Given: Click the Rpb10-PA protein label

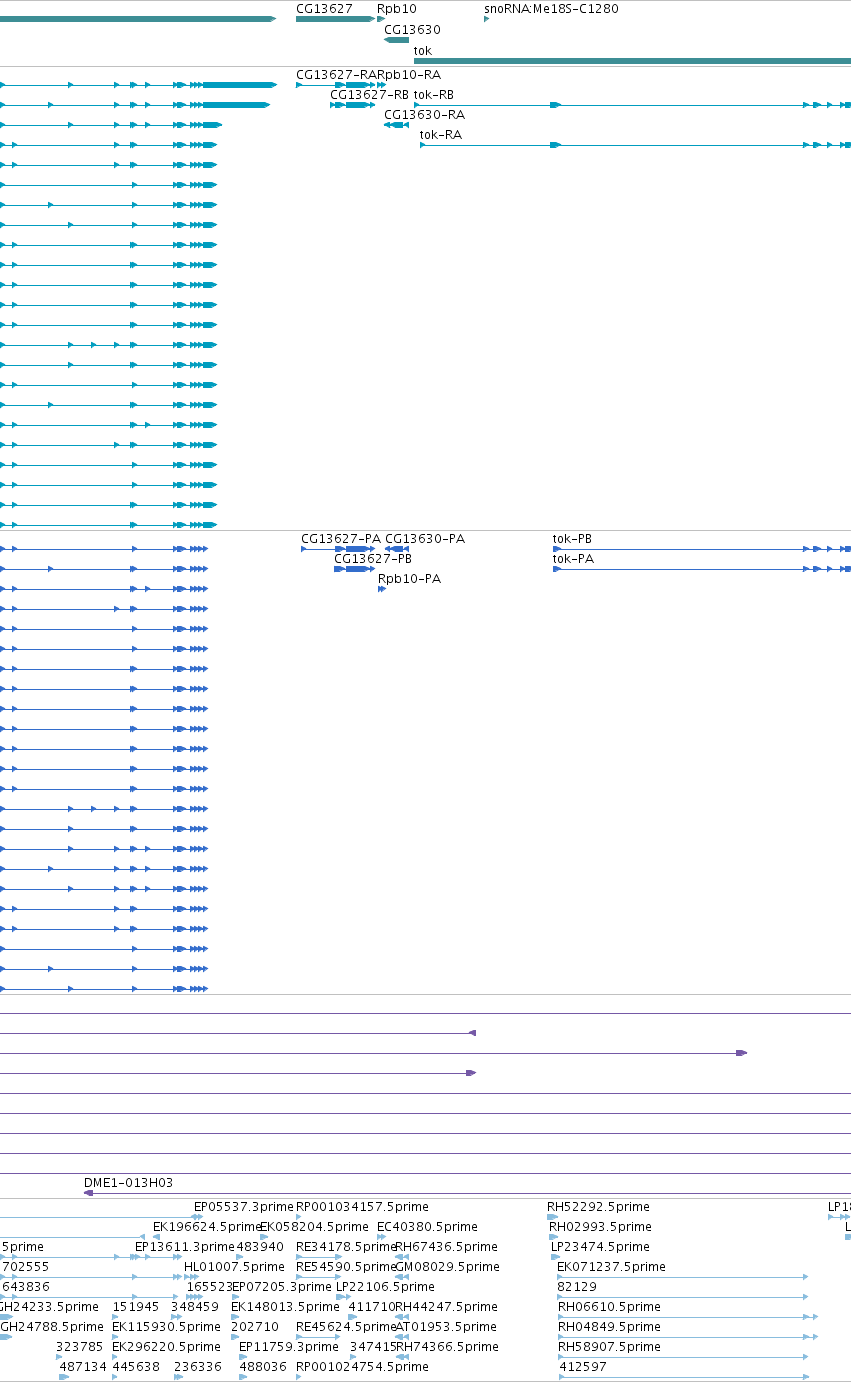Looking at the screenshot, I should click(409, 578).
